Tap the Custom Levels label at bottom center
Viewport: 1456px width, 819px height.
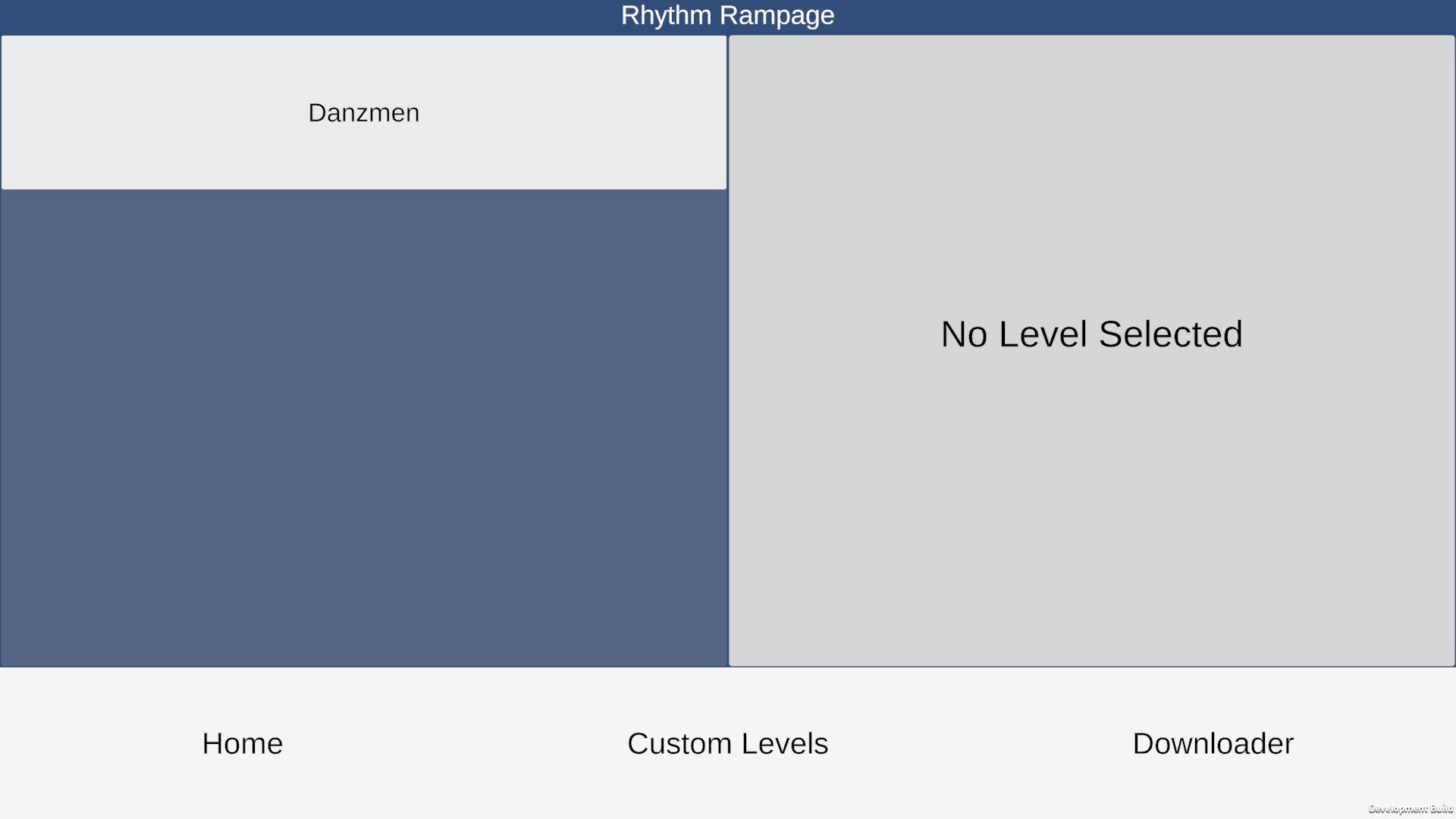point(727,743)
